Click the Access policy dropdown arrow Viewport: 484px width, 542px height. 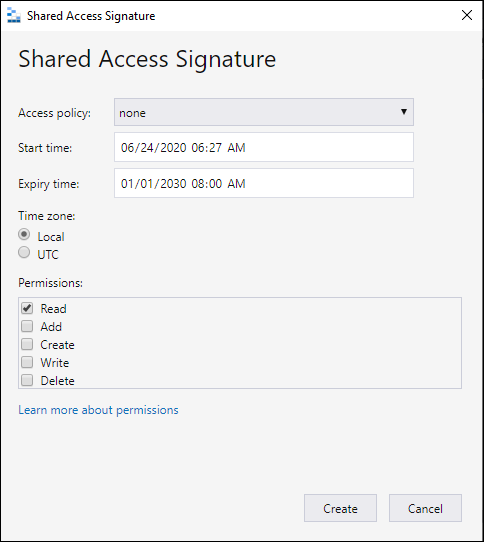point(403,112)
